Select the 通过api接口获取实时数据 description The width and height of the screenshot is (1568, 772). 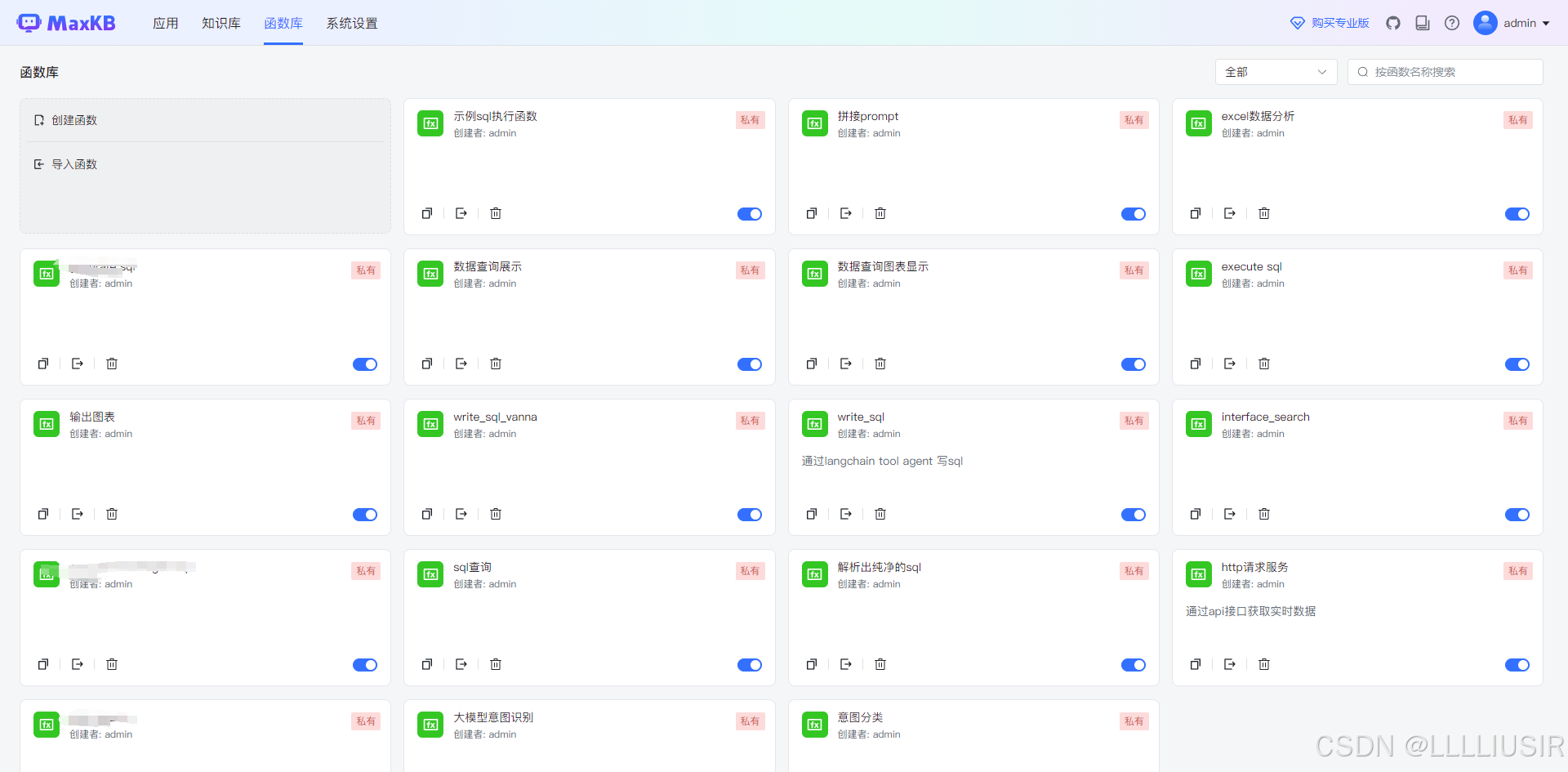click(x=1250, y=611)
